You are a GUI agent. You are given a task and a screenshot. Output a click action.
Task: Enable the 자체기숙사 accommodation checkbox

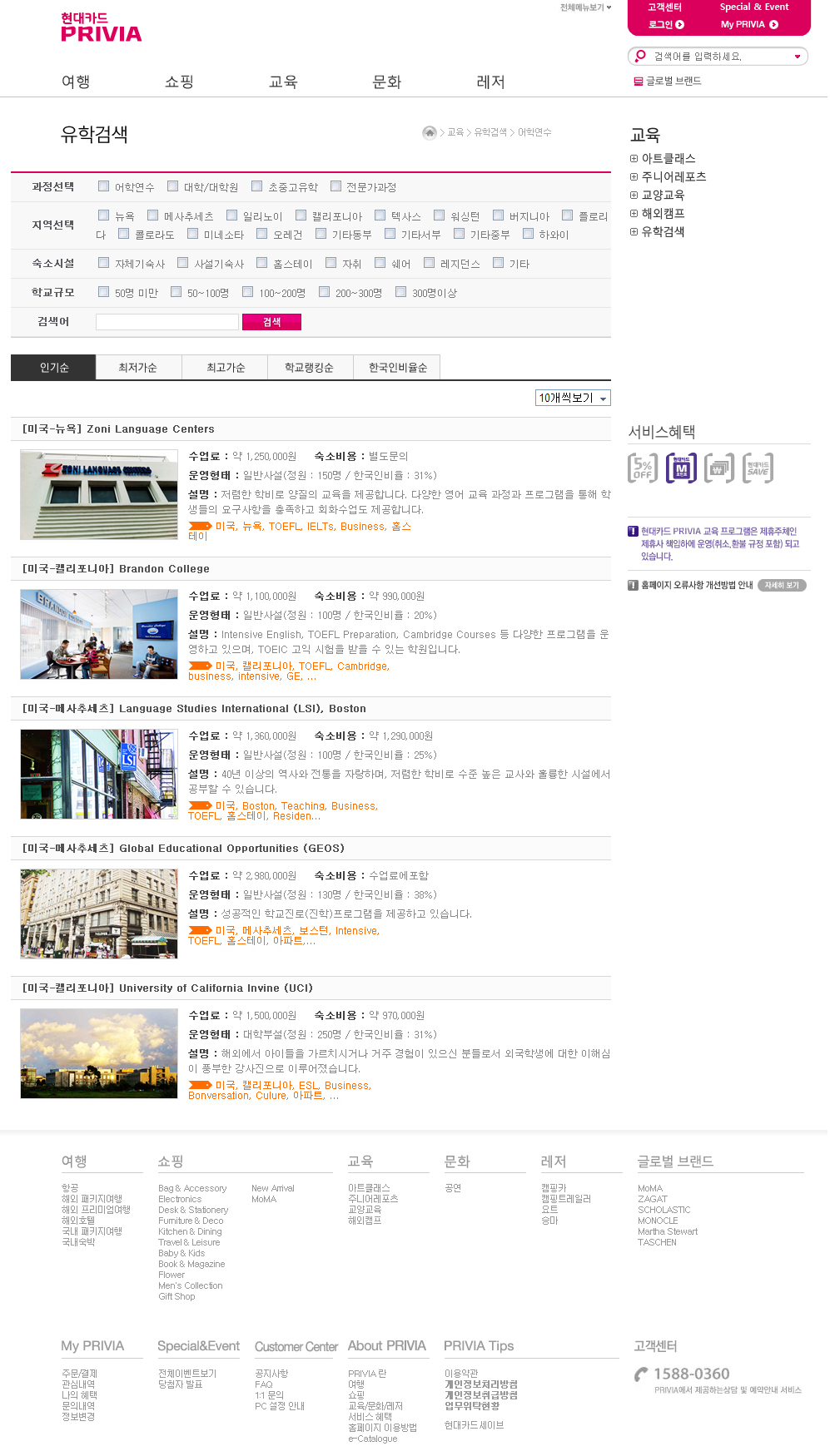point(104,263)
